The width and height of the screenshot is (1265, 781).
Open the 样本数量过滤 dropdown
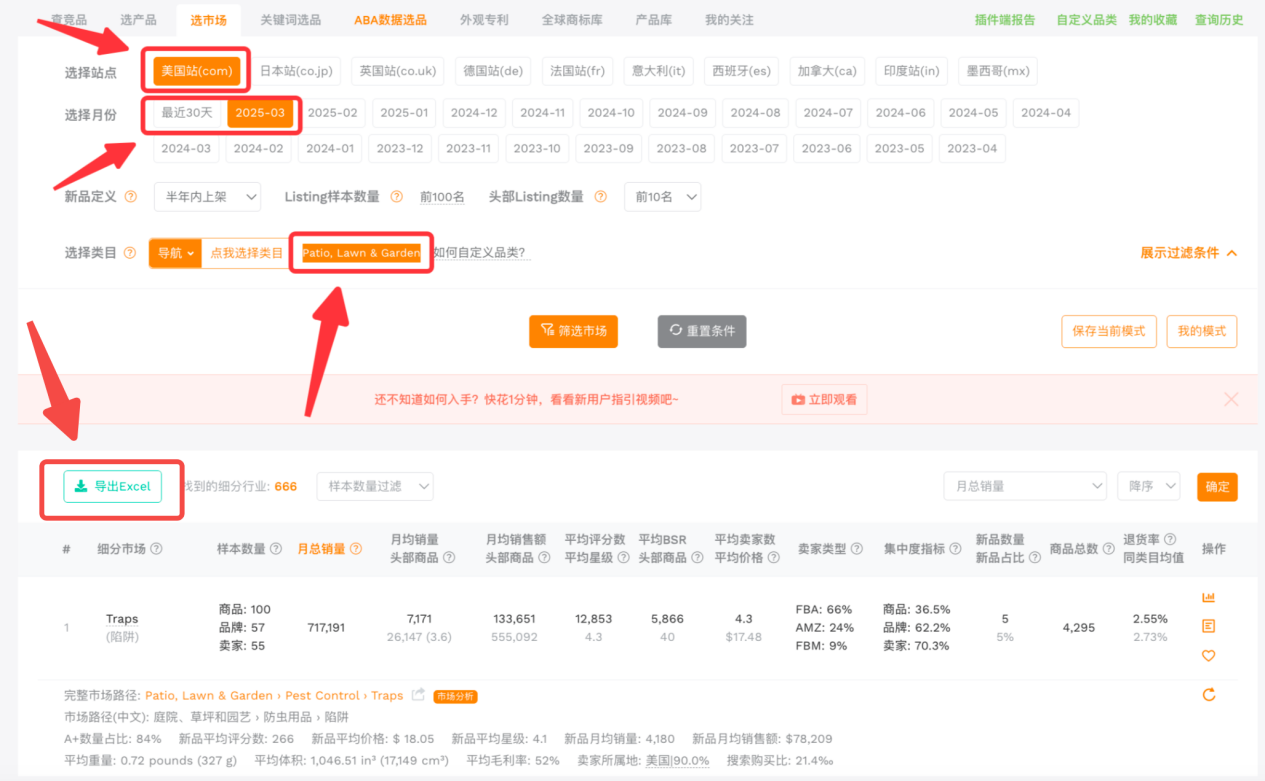(375, 486)
